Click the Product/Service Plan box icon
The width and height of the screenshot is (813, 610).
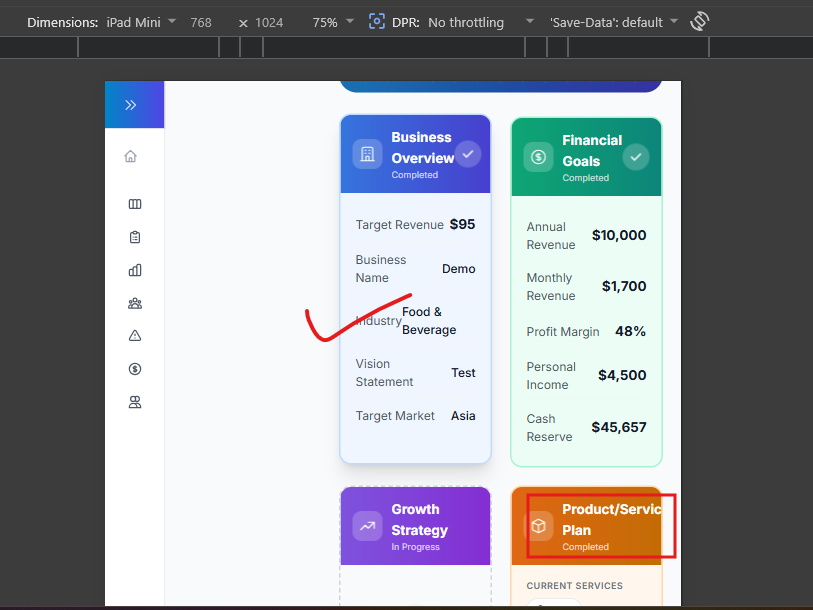(539, 526)
